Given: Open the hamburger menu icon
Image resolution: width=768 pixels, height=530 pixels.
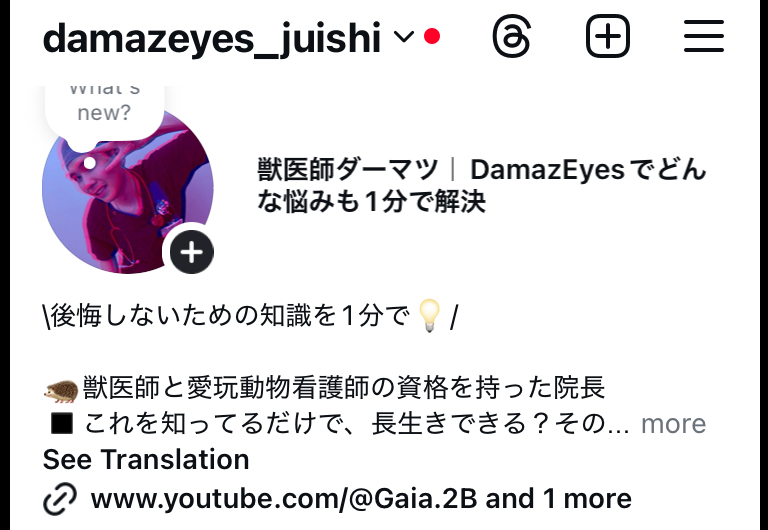Looking at the screenshot, I should 704,36.
